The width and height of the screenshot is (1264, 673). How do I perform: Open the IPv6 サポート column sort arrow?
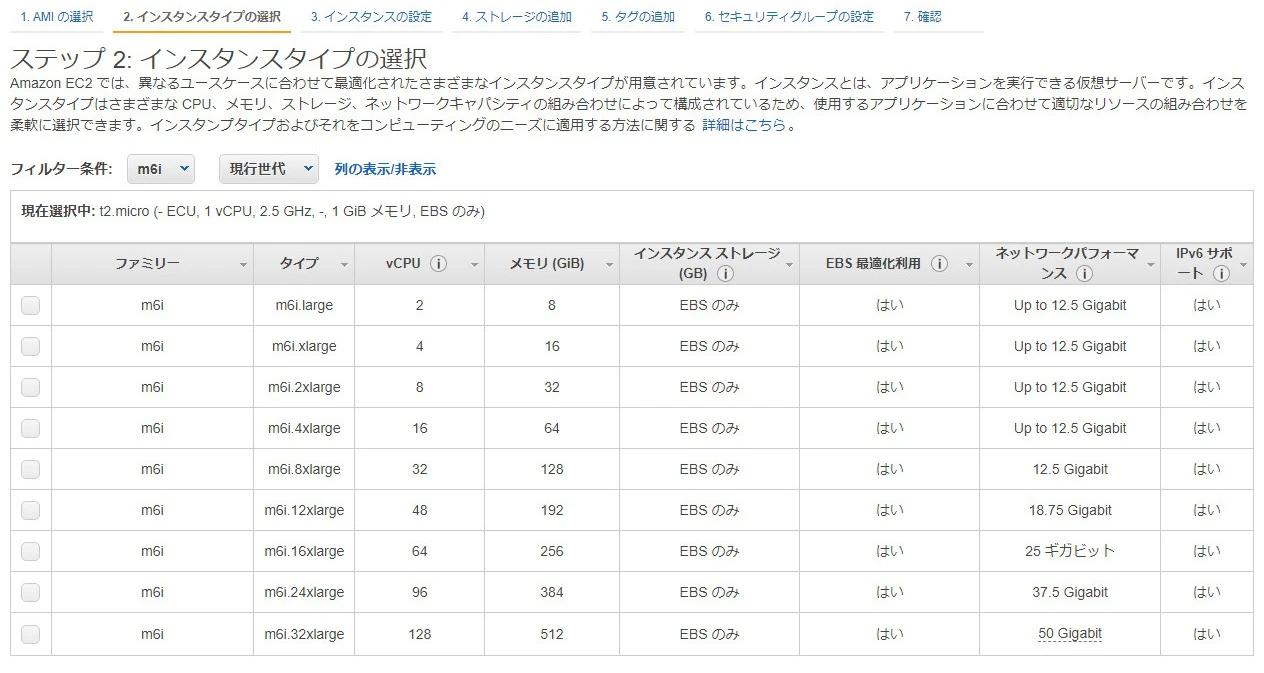(x=1243, y=265)
